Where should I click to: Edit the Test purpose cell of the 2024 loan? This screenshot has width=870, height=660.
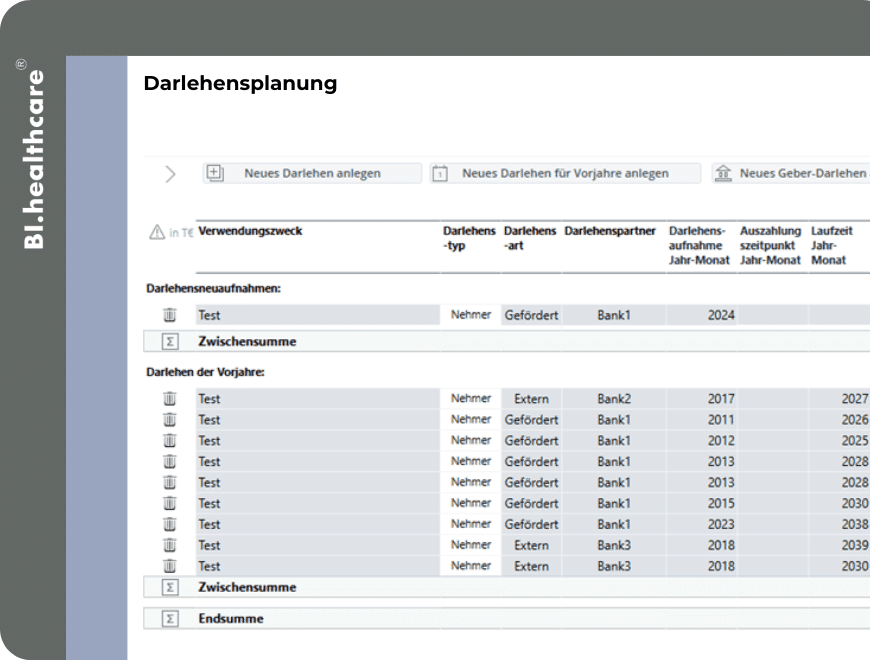coord(318,315)
